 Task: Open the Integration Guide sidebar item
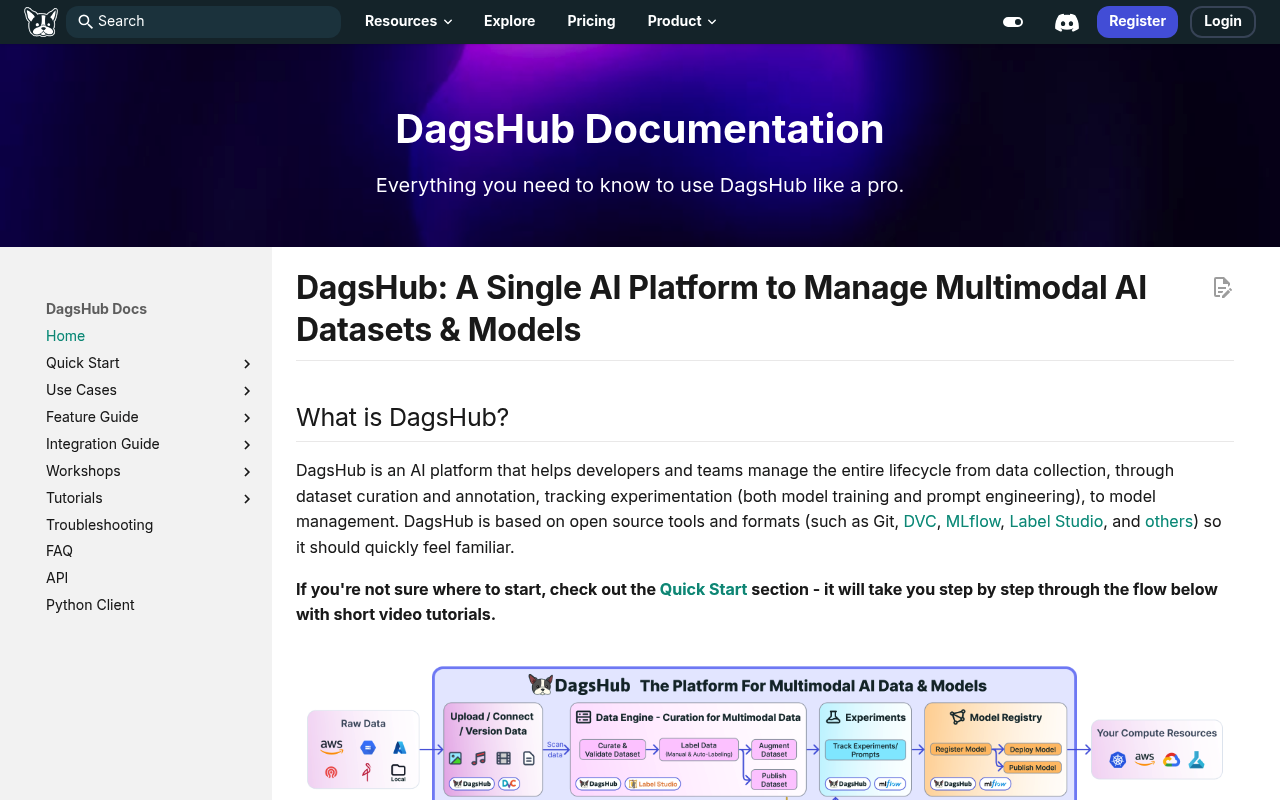pyautogui.click(x=103, y=444)
